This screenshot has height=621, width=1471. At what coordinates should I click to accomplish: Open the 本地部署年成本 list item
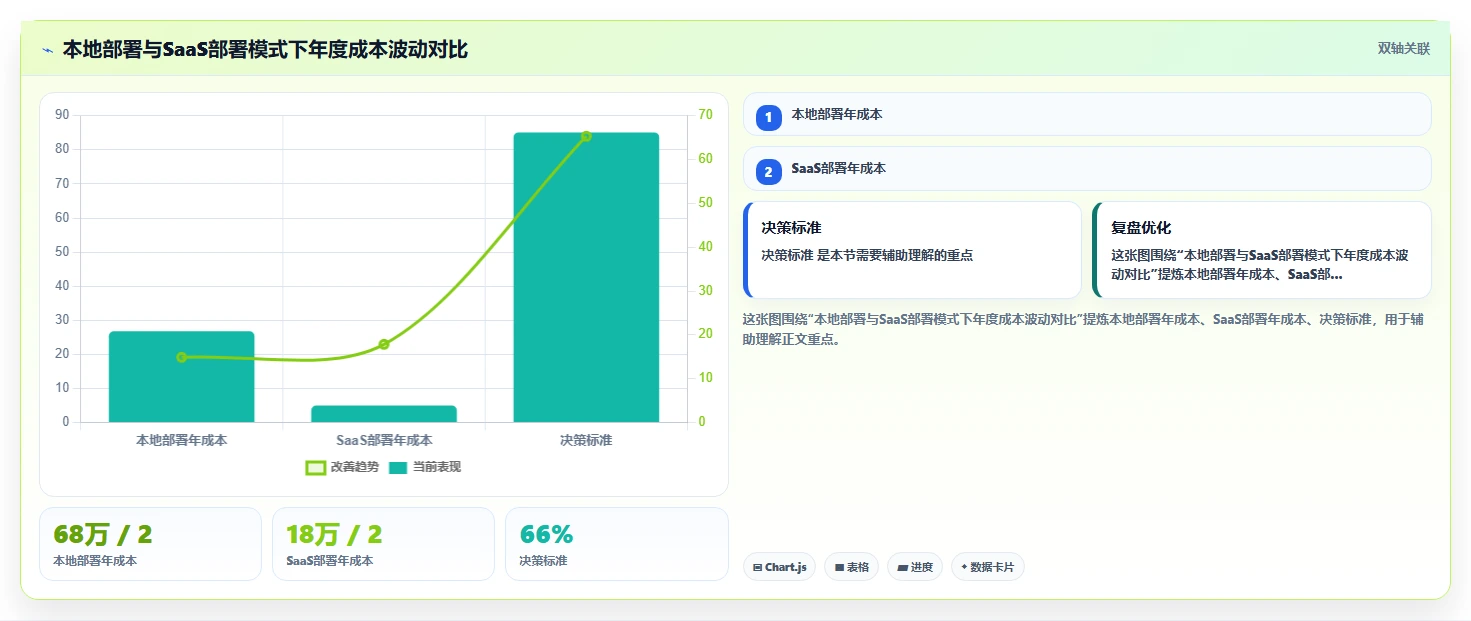click(x=1087, y=114)
